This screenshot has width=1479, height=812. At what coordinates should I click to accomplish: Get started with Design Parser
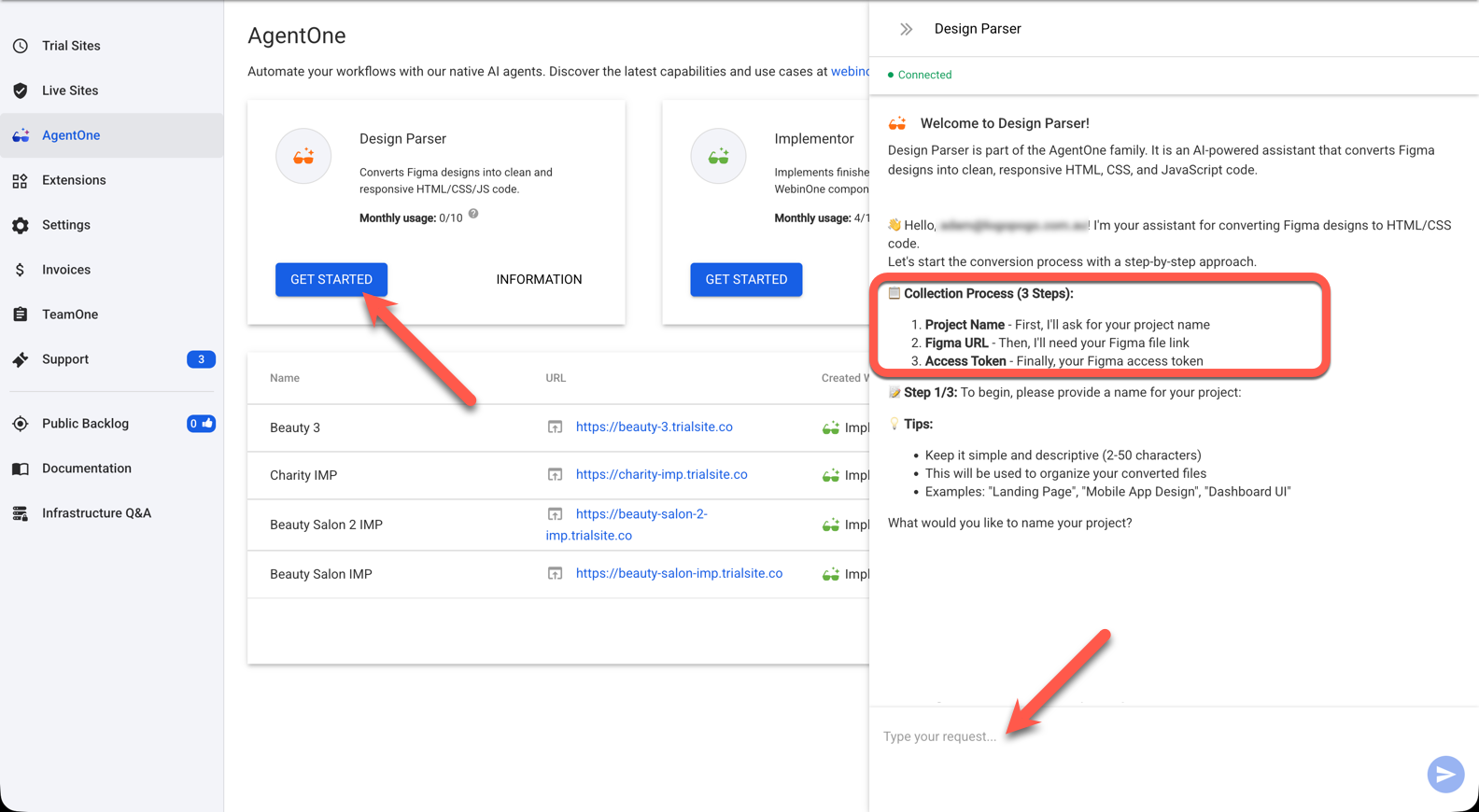[331, 279]
